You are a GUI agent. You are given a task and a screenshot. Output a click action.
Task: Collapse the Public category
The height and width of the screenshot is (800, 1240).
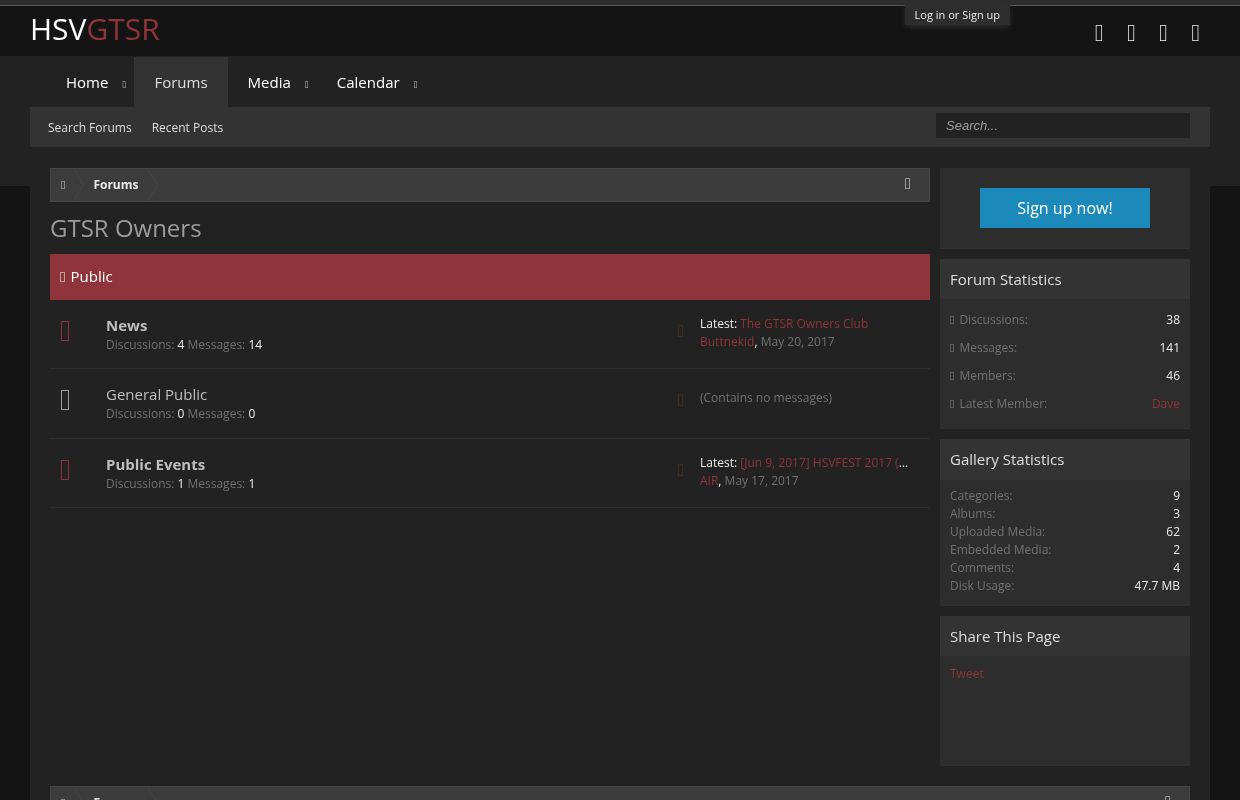(x=63, y=277)
